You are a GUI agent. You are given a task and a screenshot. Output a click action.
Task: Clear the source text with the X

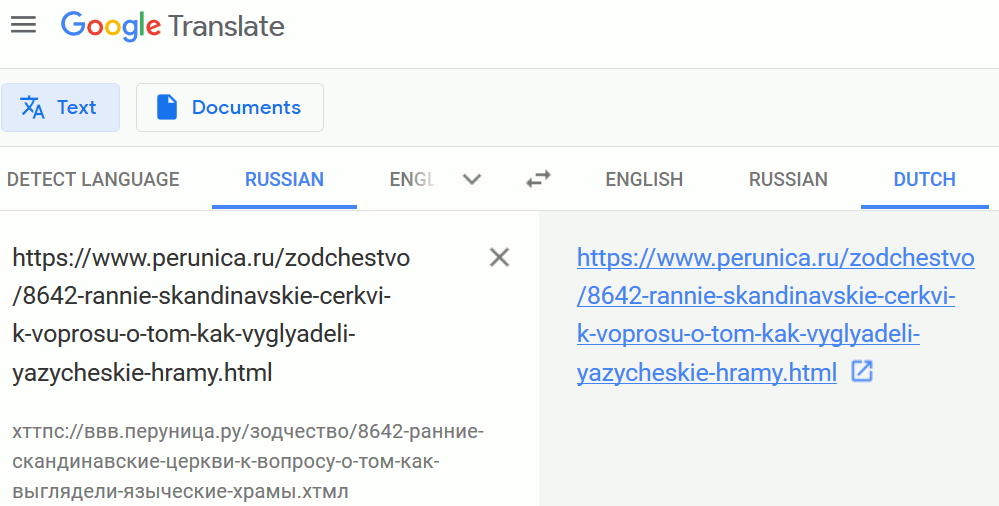click(x=500, y=257)
